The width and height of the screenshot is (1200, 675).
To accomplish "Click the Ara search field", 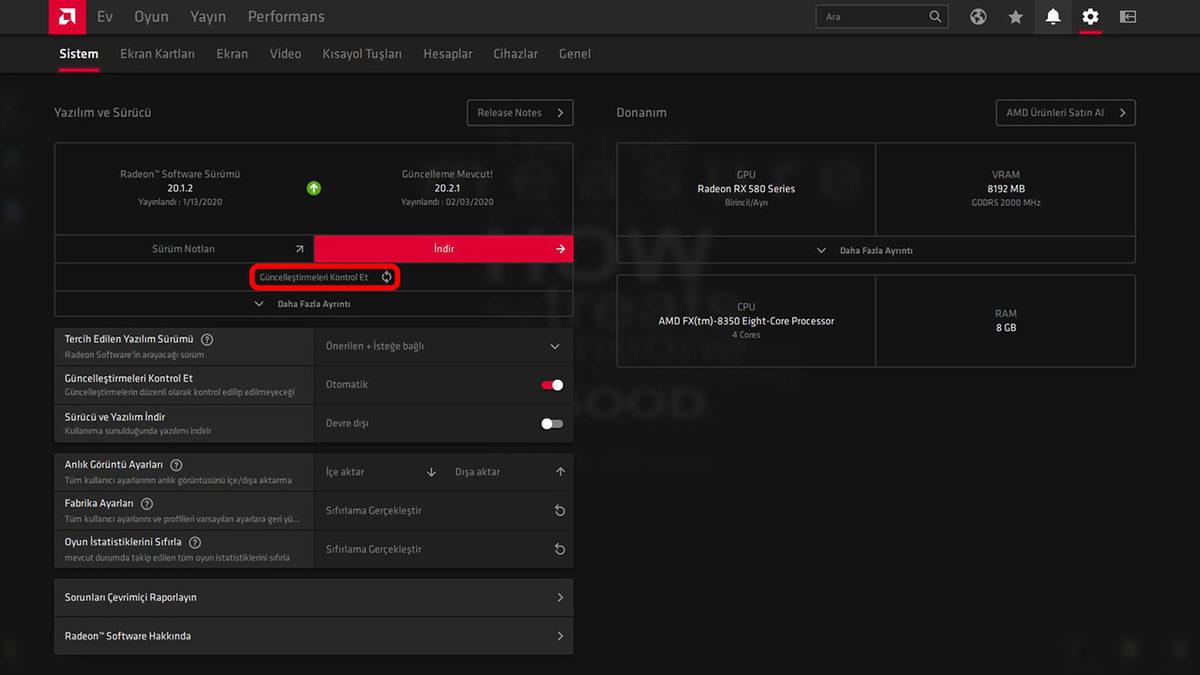I will pos(875,16).
